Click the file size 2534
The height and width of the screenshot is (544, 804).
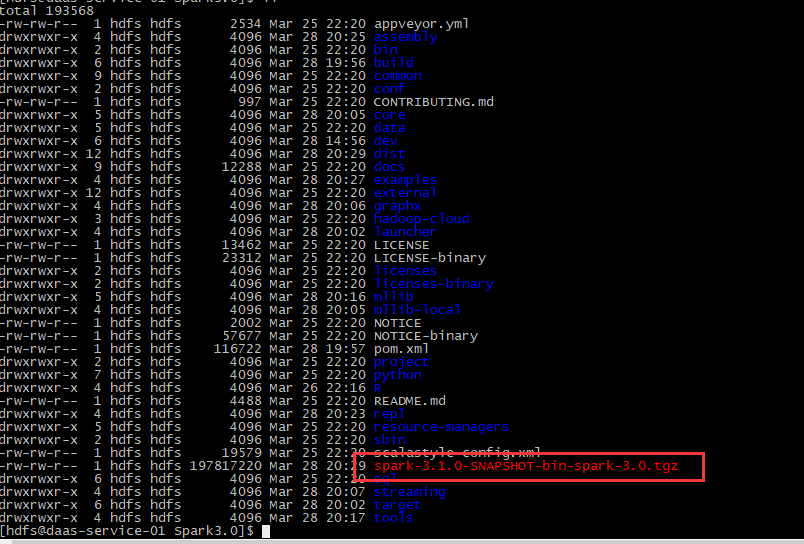click(x=246, y=24)
